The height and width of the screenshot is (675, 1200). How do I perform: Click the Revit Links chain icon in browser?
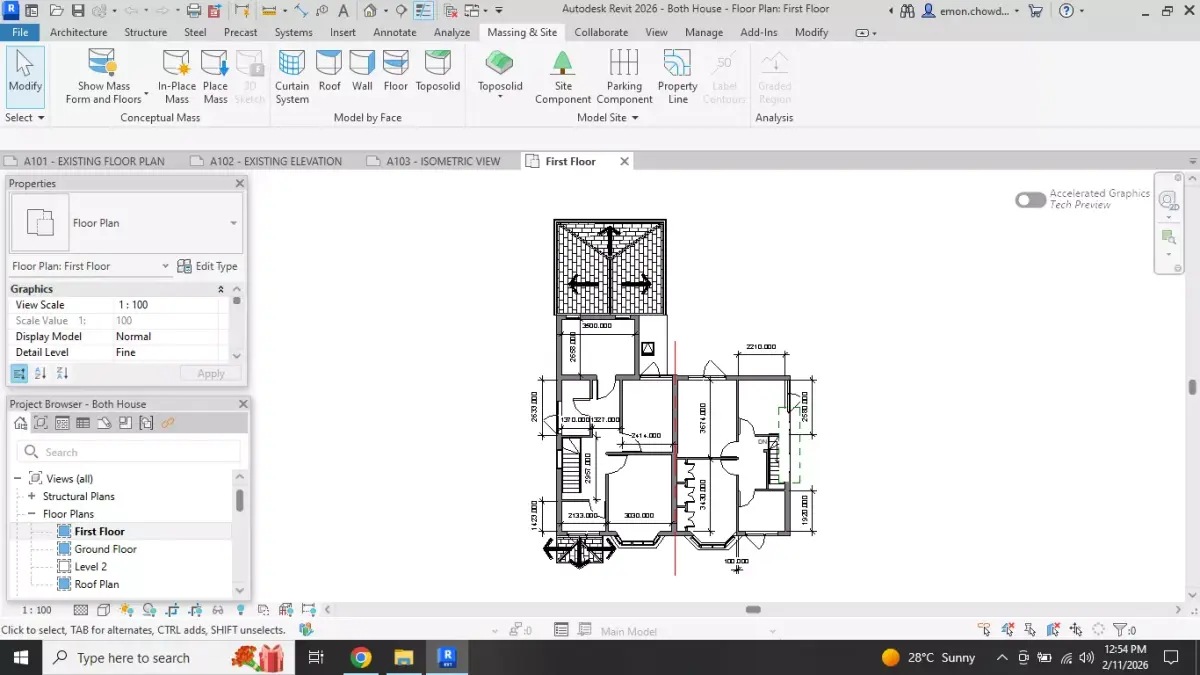167,423
